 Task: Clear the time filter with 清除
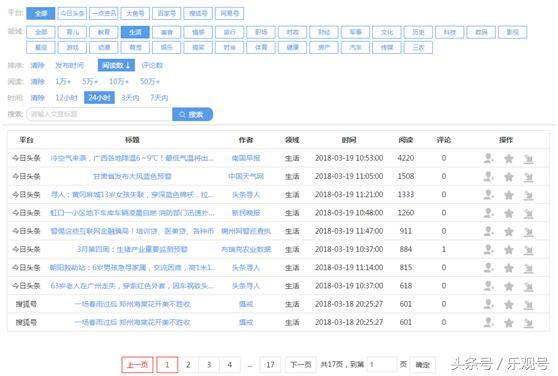coord(37,97)
